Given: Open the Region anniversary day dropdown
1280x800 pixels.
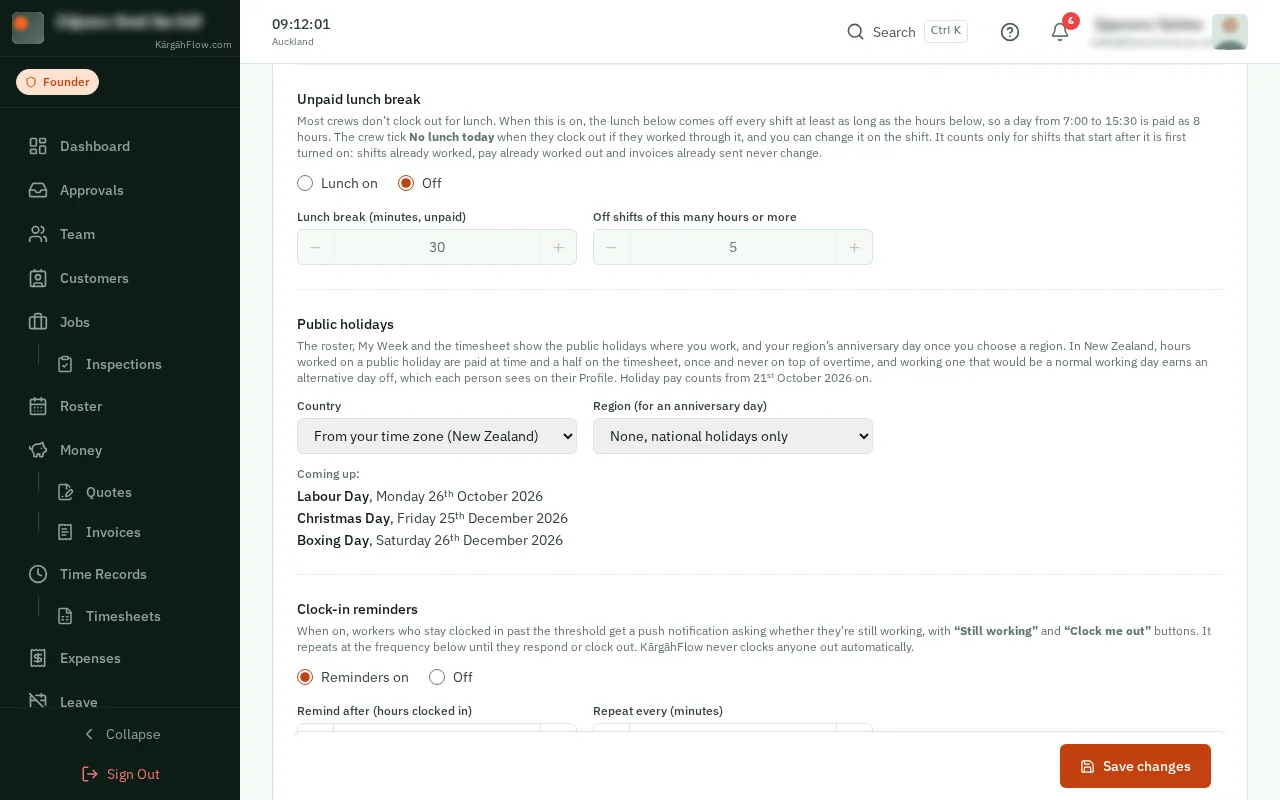Looking at the screenshot, I should tap(733, 436).
